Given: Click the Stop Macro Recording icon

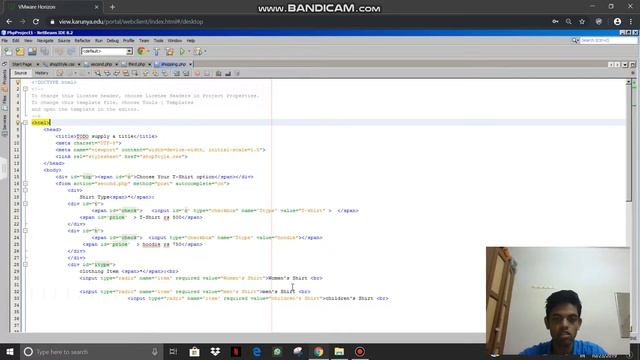Looking at the screenshot, I should [x=207, y=73].
